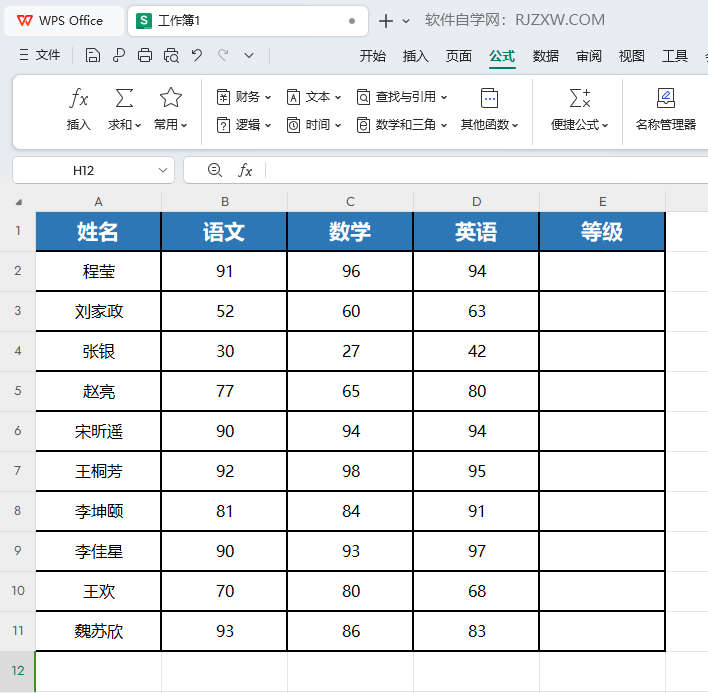Switch to the 审阅 ribbon tab
708x693 pixels.
tap(588, 56)
